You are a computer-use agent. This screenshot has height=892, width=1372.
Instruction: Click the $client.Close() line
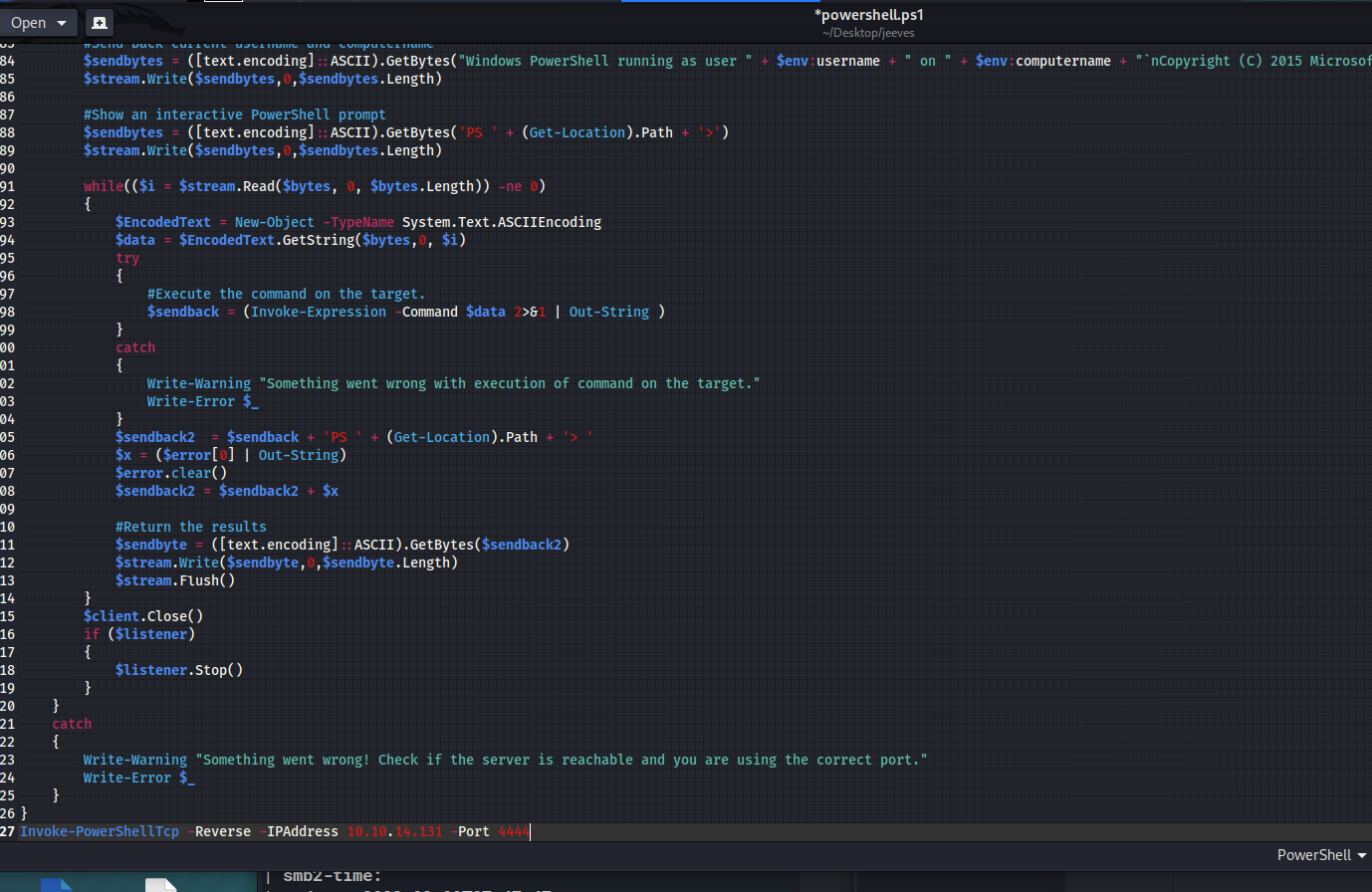tap(143, 616)
